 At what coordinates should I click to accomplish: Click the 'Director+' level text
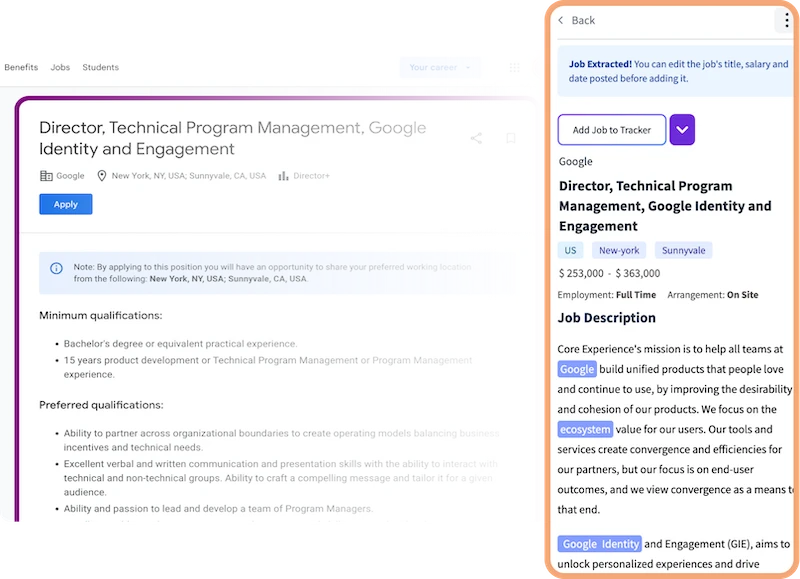coord(311,176)
